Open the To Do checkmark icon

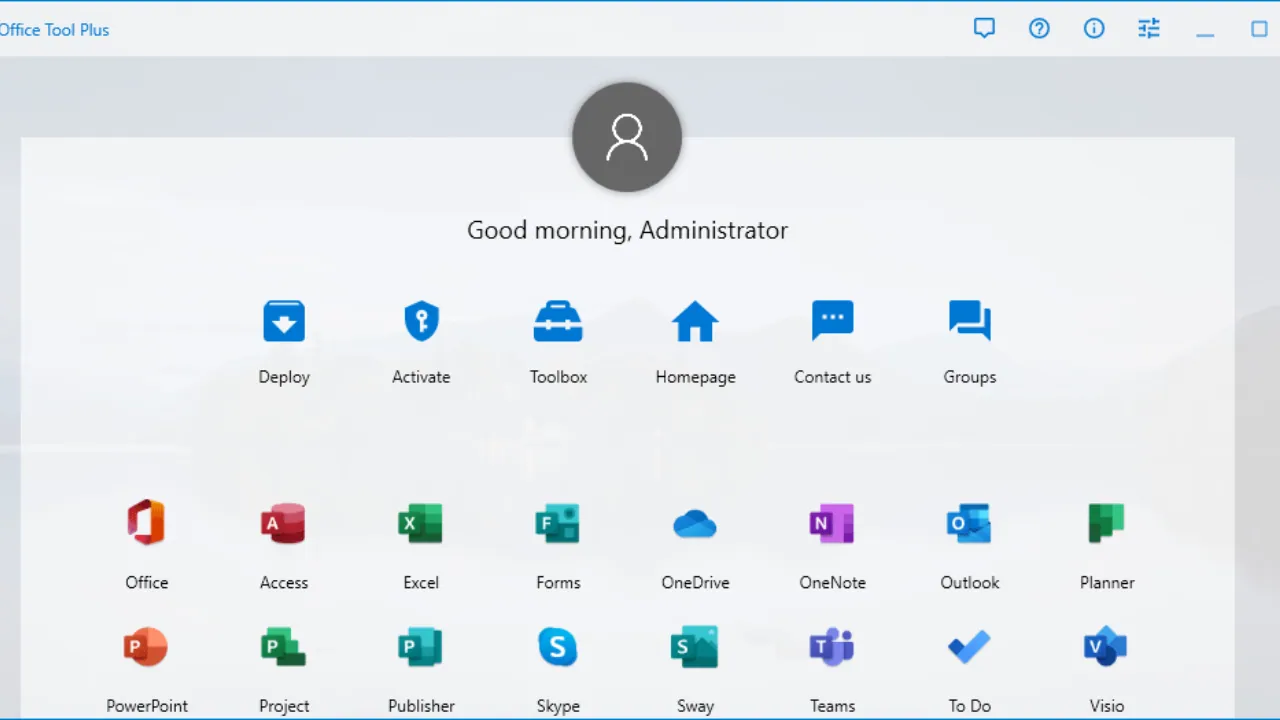(x=969, y=647)
